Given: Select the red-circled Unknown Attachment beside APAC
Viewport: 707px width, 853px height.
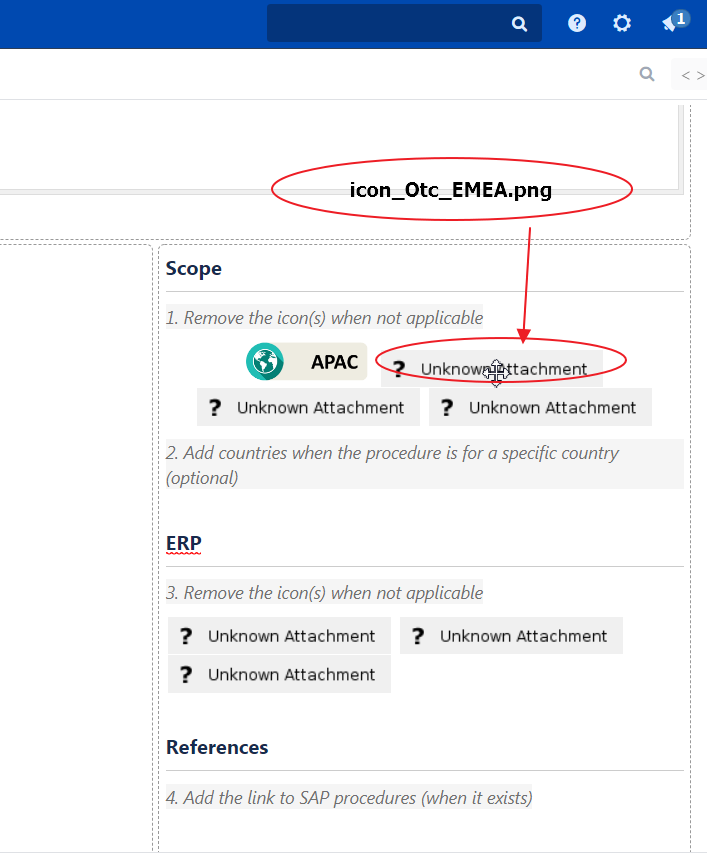Looking at the screenshot, I should pos(492,368).
